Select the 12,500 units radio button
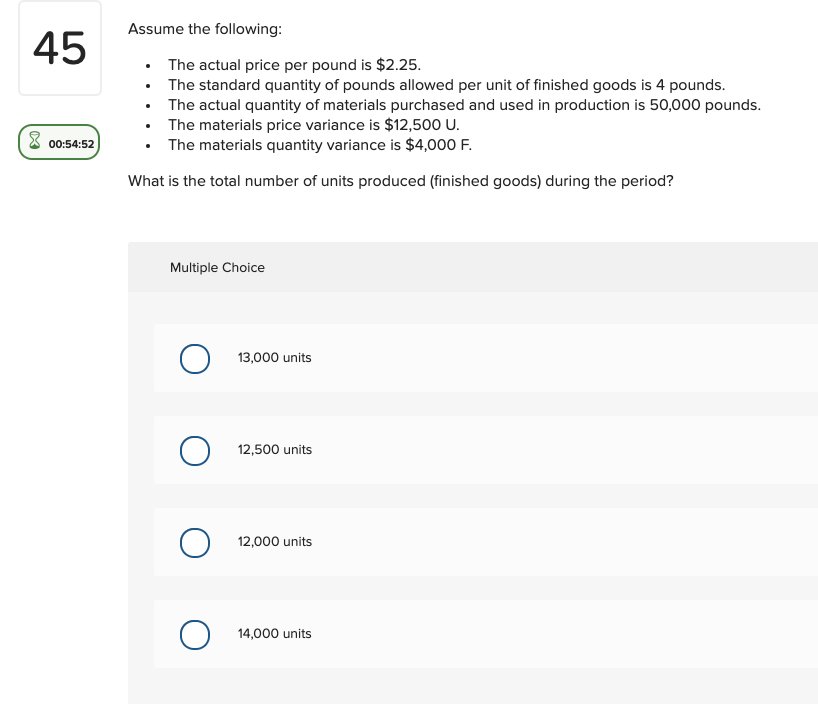This screenshot has height=704, width=818. 195,450
